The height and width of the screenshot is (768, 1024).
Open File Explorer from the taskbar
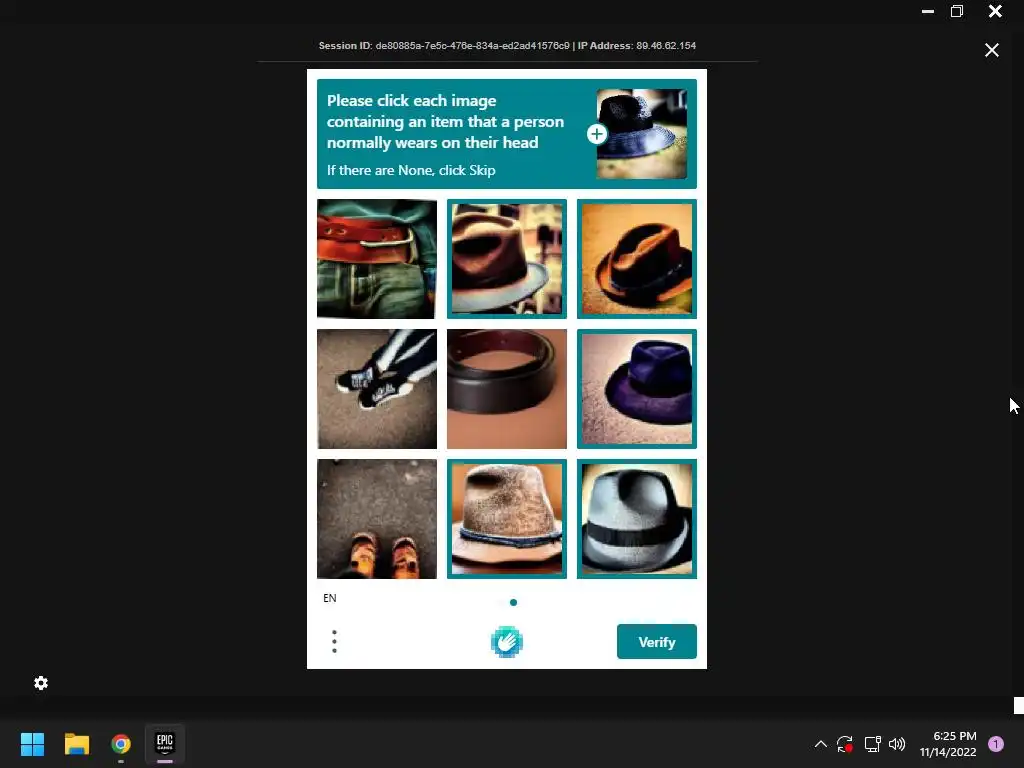[x=77, y=744]
